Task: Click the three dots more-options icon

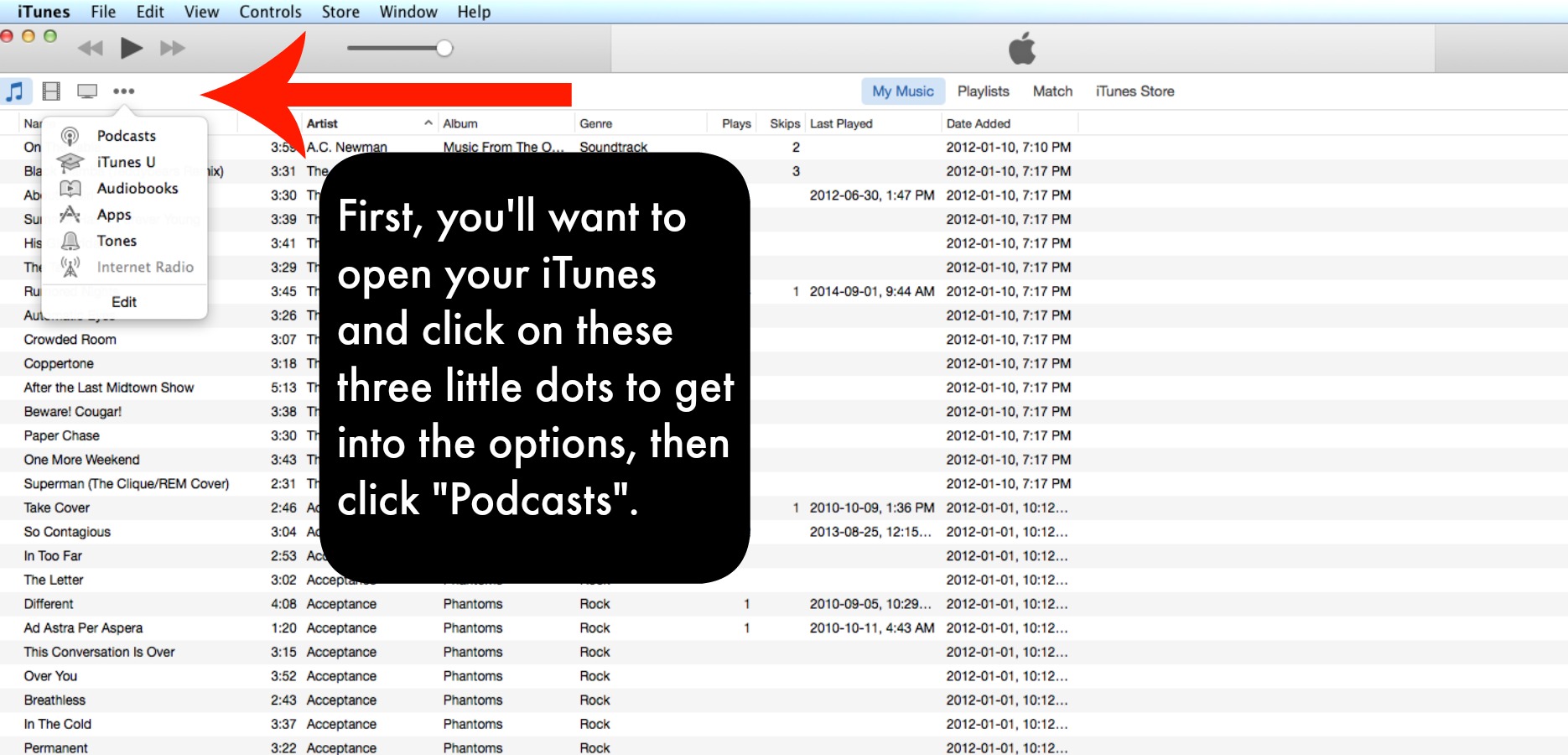Action: click(x=124, y=91)
